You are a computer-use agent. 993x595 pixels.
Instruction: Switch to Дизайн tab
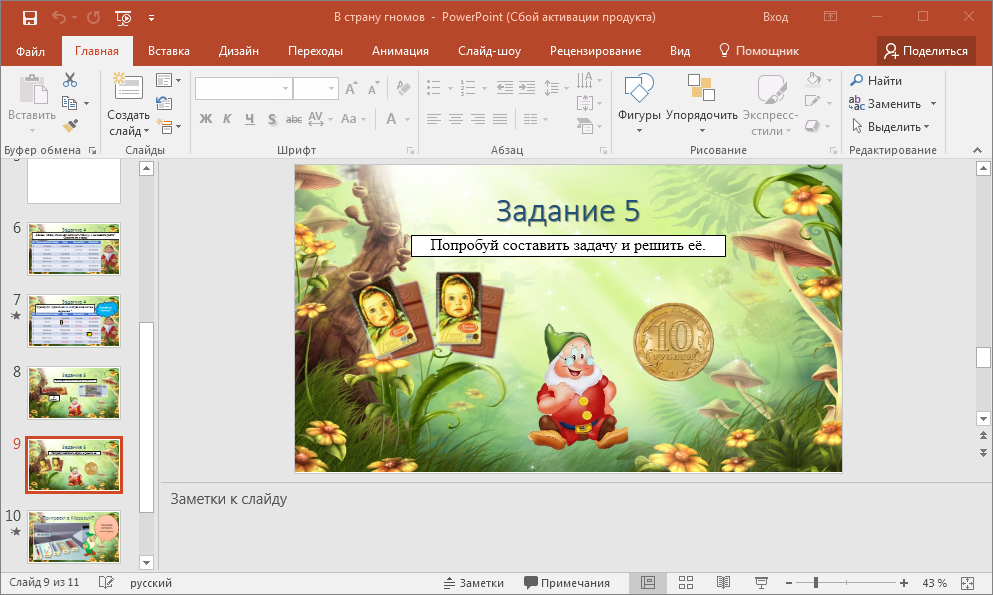239,51
